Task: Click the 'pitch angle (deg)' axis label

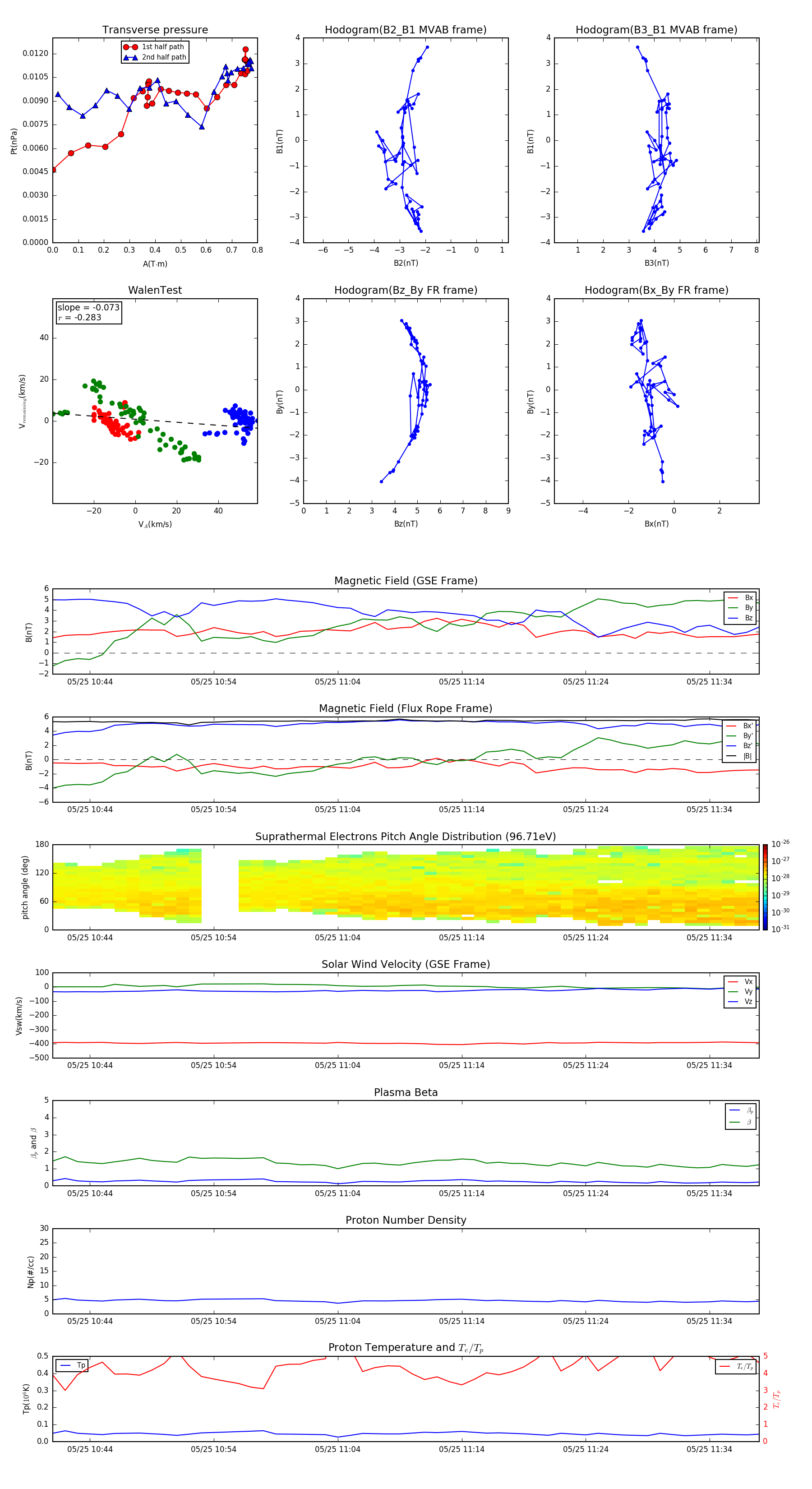Action: point(25,887)
